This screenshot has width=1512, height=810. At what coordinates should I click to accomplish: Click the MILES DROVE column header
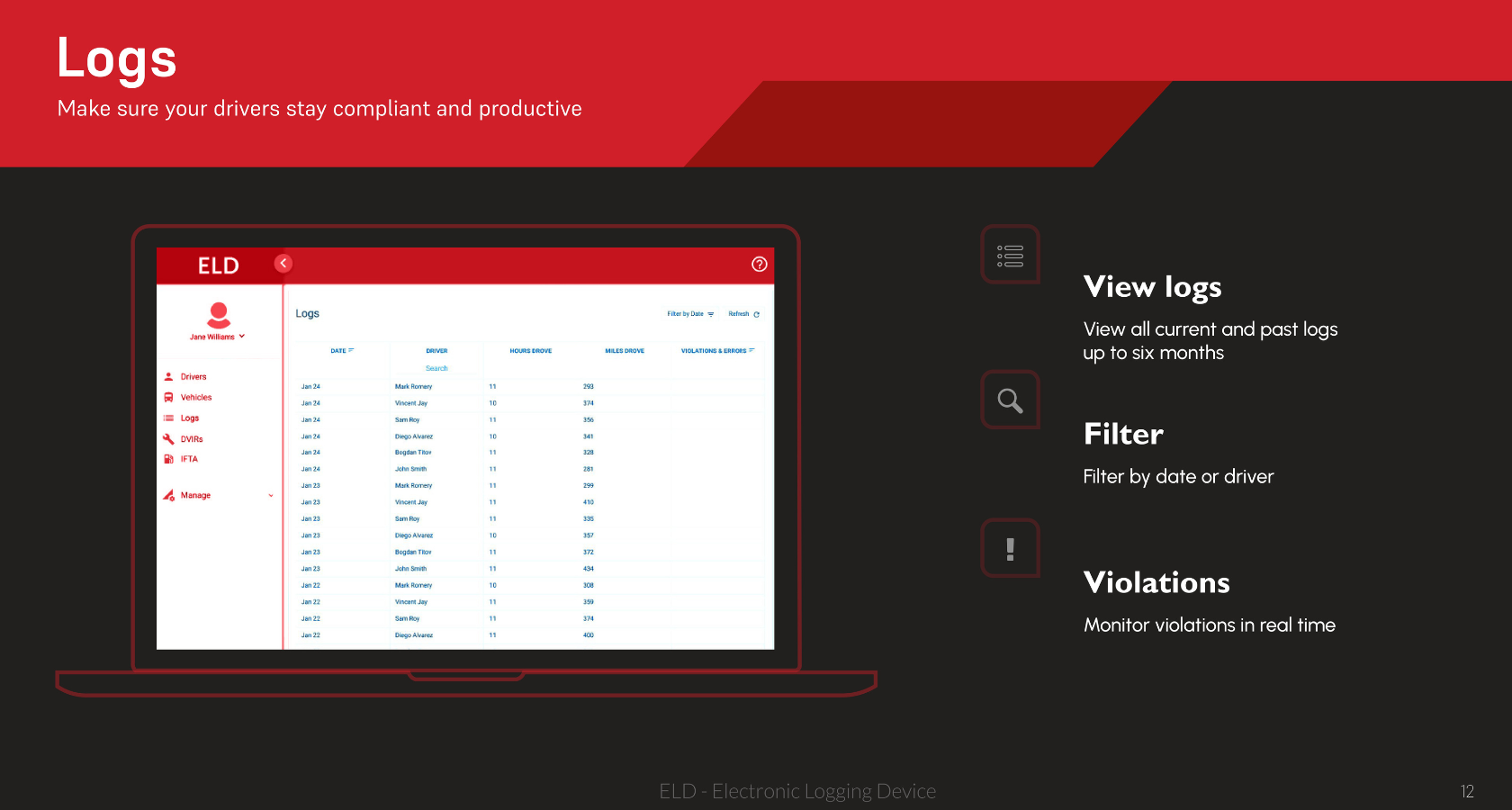coord(625,351)
